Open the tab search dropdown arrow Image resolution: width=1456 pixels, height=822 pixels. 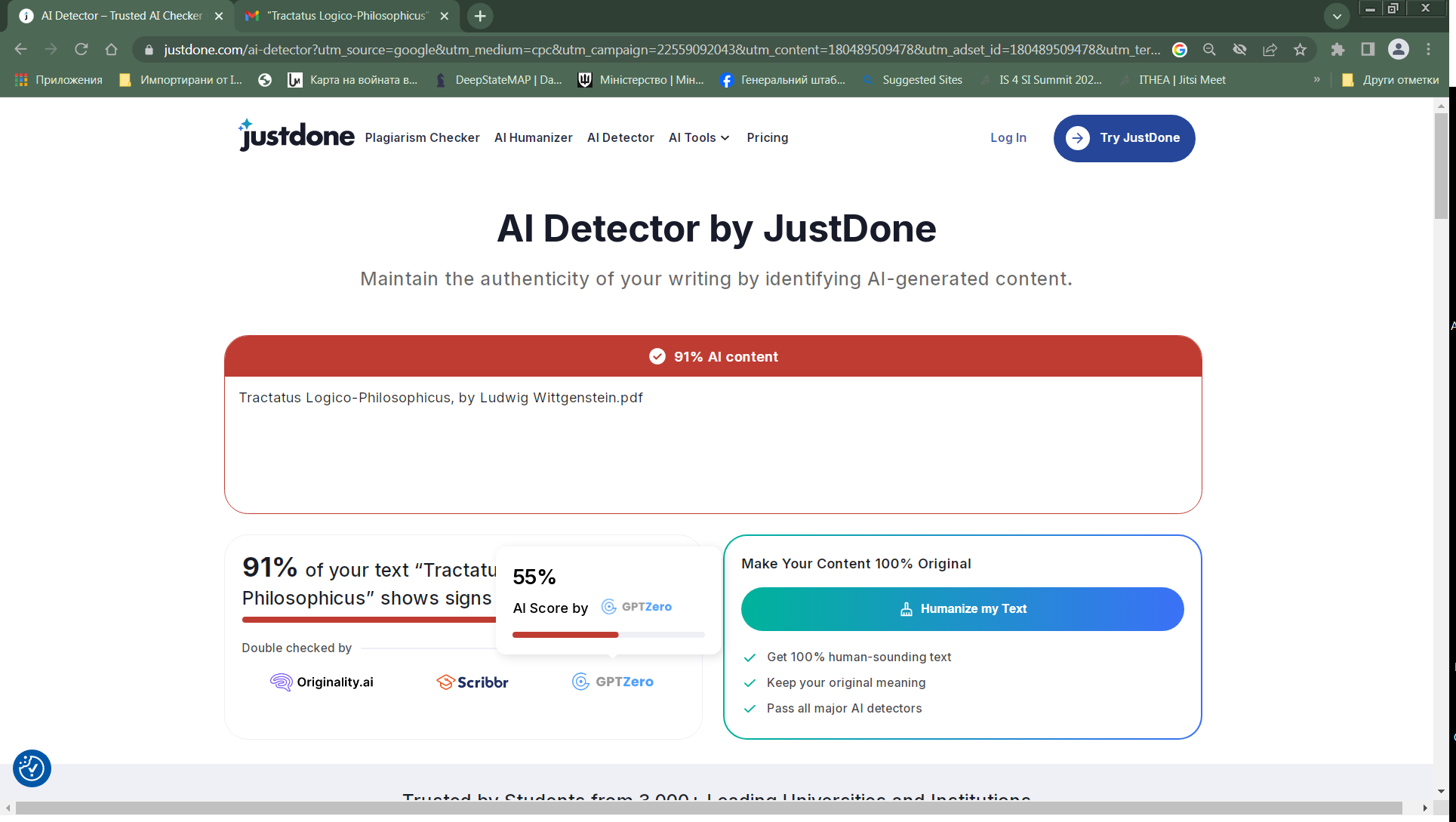(1337, 16)
